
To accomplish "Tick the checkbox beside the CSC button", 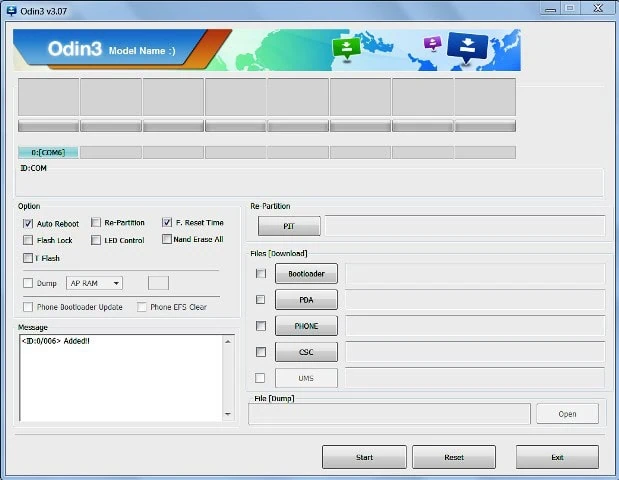I will coord(261,352).
